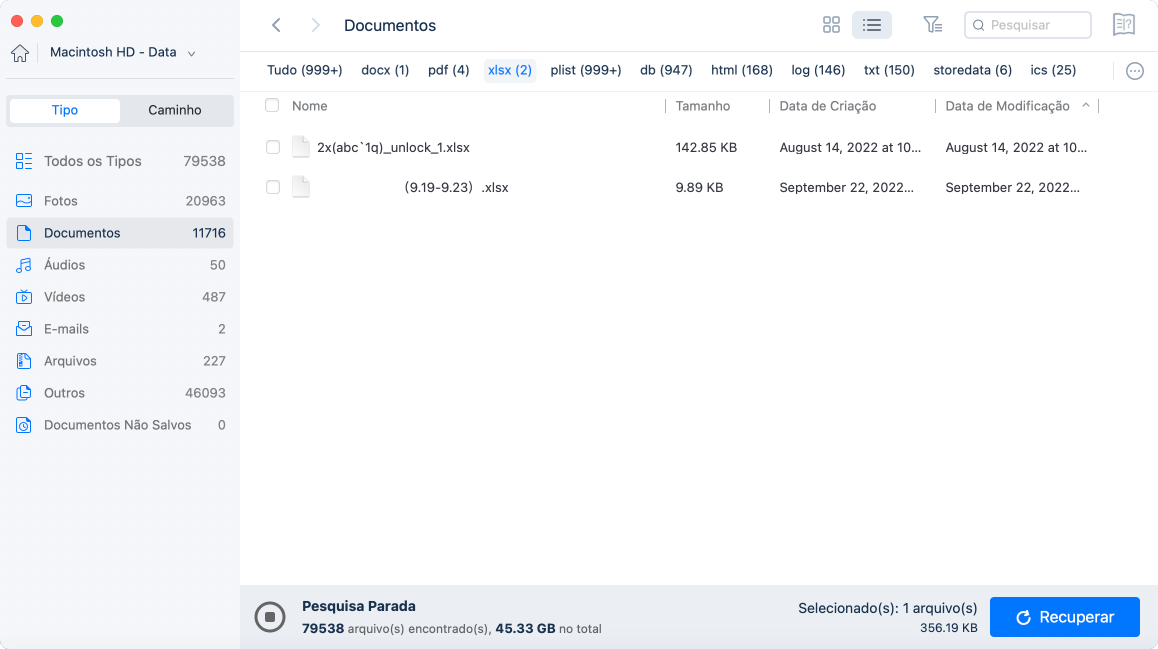Viewport: 1158px width, 649px height.
Task: Click the Todos os Tipos list icon
Action: point(24,161)
